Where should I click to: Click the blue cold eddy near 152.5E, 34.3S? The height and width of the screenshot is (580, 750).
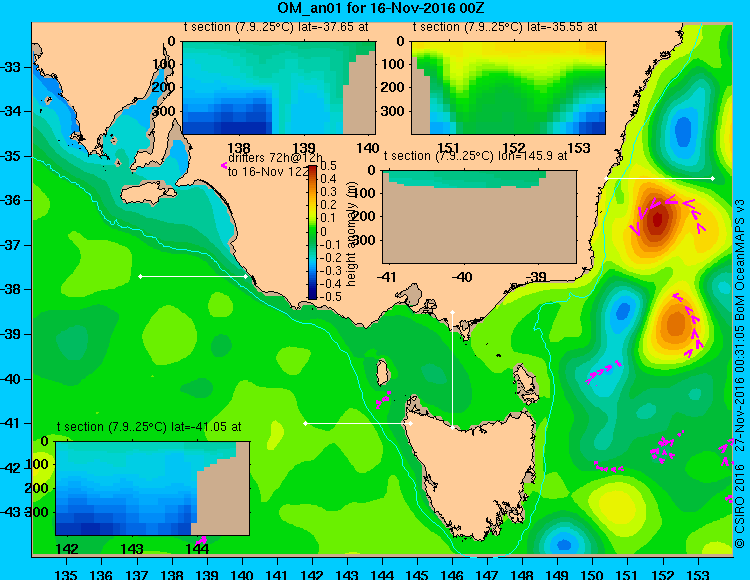[683, 130]
